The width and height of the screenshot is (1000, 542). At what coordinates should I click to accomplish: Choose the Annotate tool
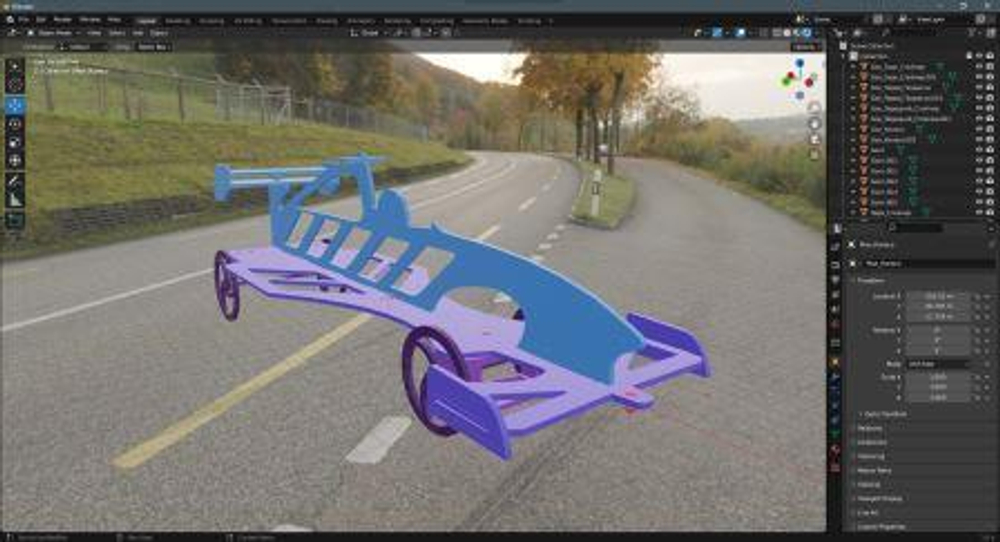pos(15,181)
